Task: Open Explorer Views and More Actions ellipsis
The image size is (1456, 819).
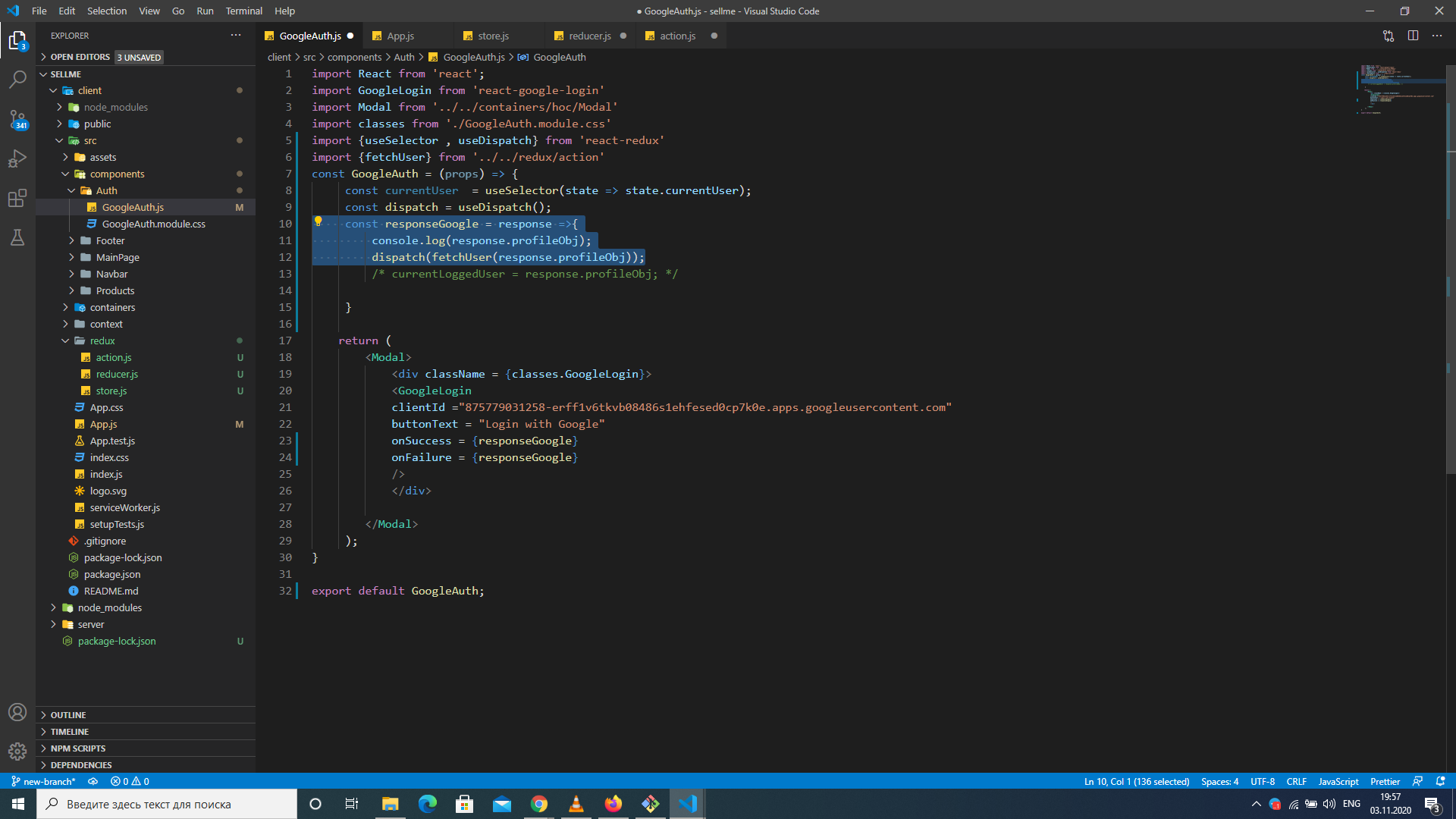Action: pos(236,36)
